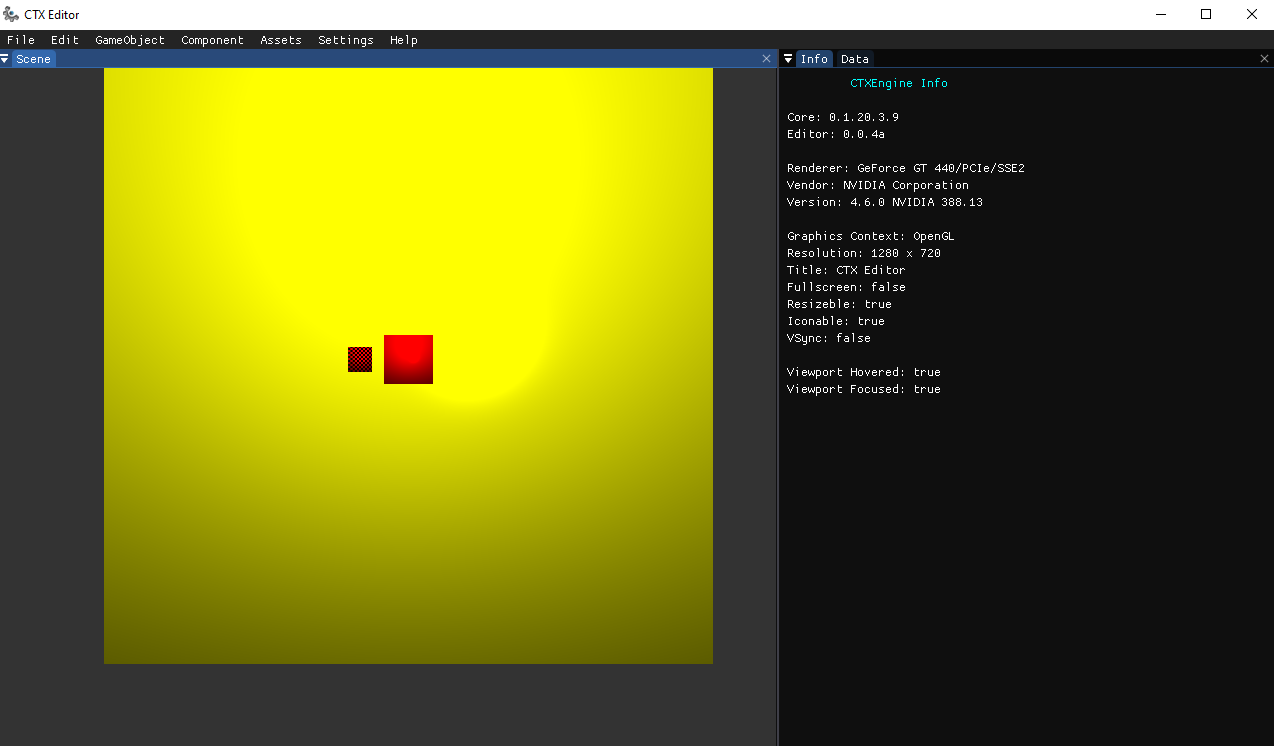The image size is (1274, 746).
Task: Minimize the CTX Editor window
Action: click(1161, 14)
